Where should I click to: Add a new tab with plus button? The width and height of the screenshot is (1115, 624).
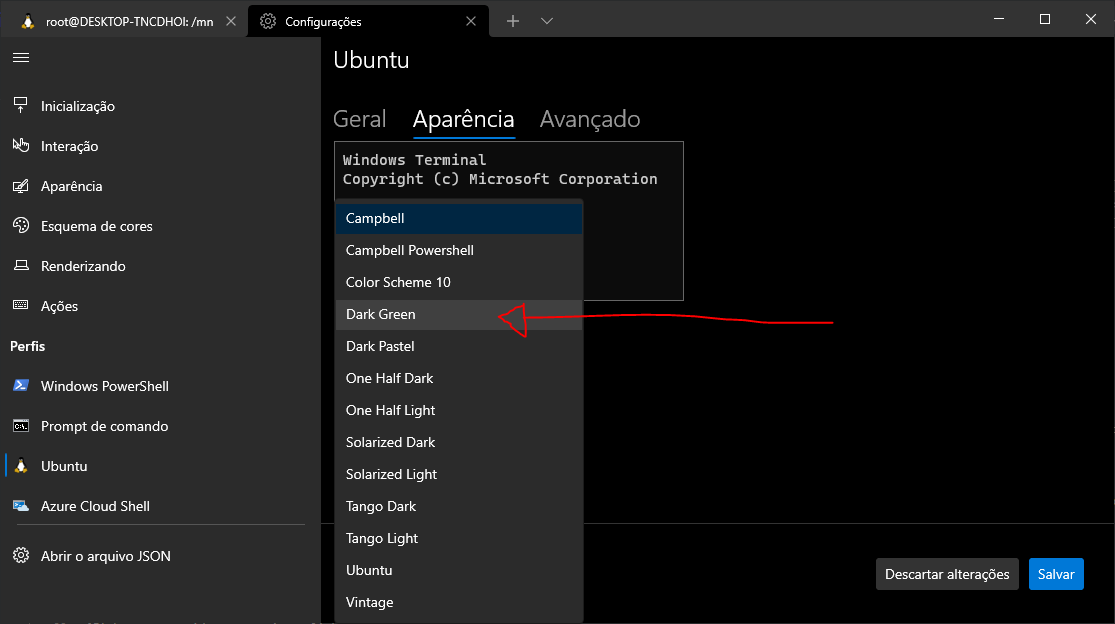click(x=513, y=21)
